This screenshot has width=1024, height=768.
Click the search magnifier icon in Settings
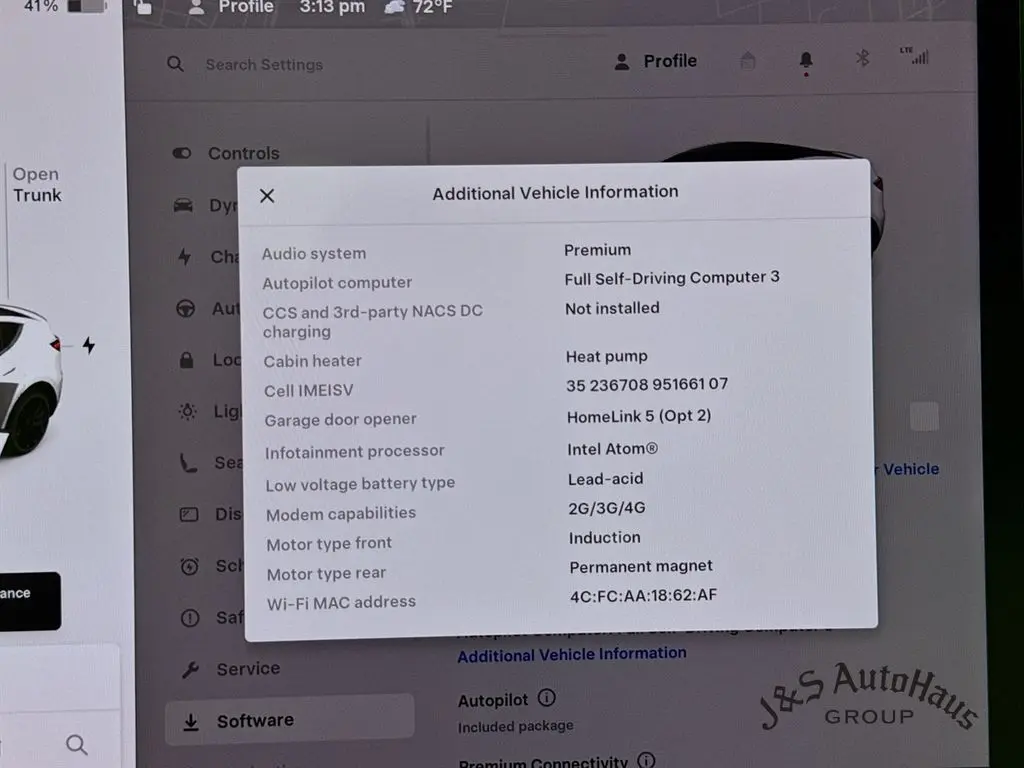tap(175, 64)
